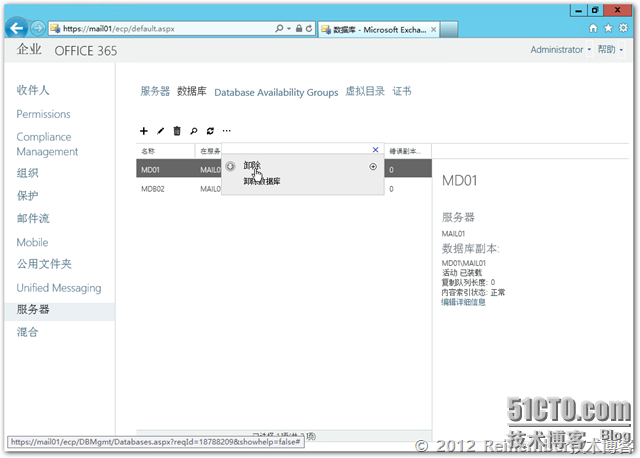
Task: Open 组织 section in sidebar
Action: pos(27,173)
